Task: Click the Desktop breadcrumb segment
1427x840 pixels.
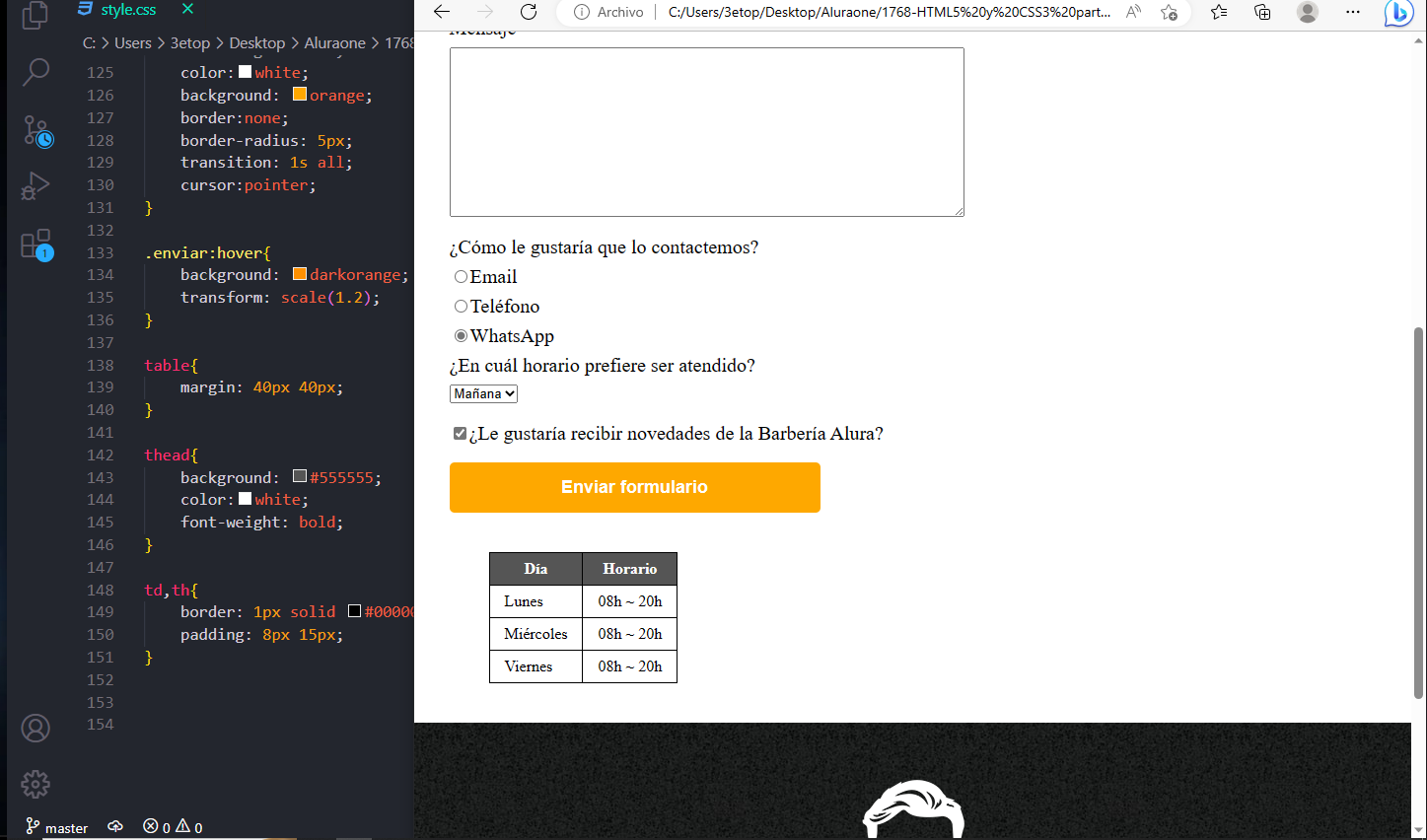Action: click(x=257, y=43)
